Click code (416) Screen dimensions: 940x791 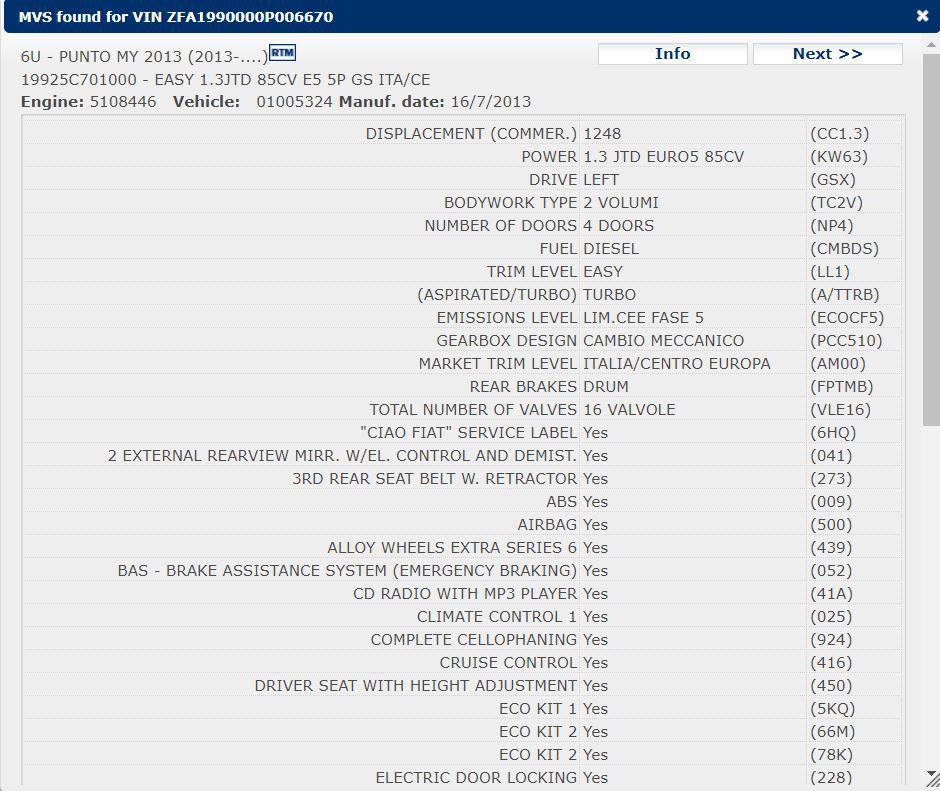tap(831, 663)
